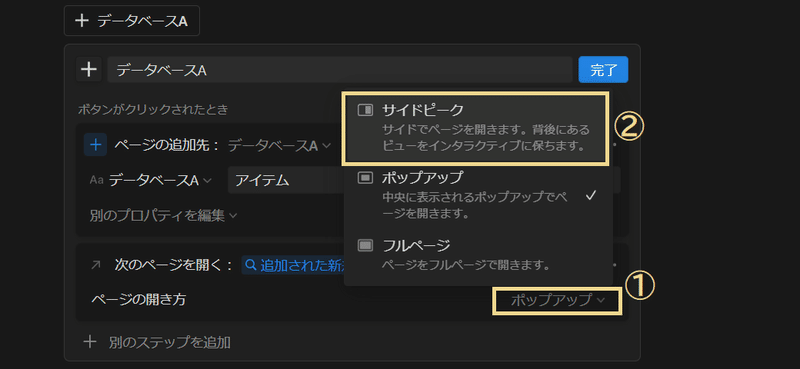The width and height of the screenshot is (800, 369).
Task: Click the Aa text icon before データベースA
Action: point(96,180)
